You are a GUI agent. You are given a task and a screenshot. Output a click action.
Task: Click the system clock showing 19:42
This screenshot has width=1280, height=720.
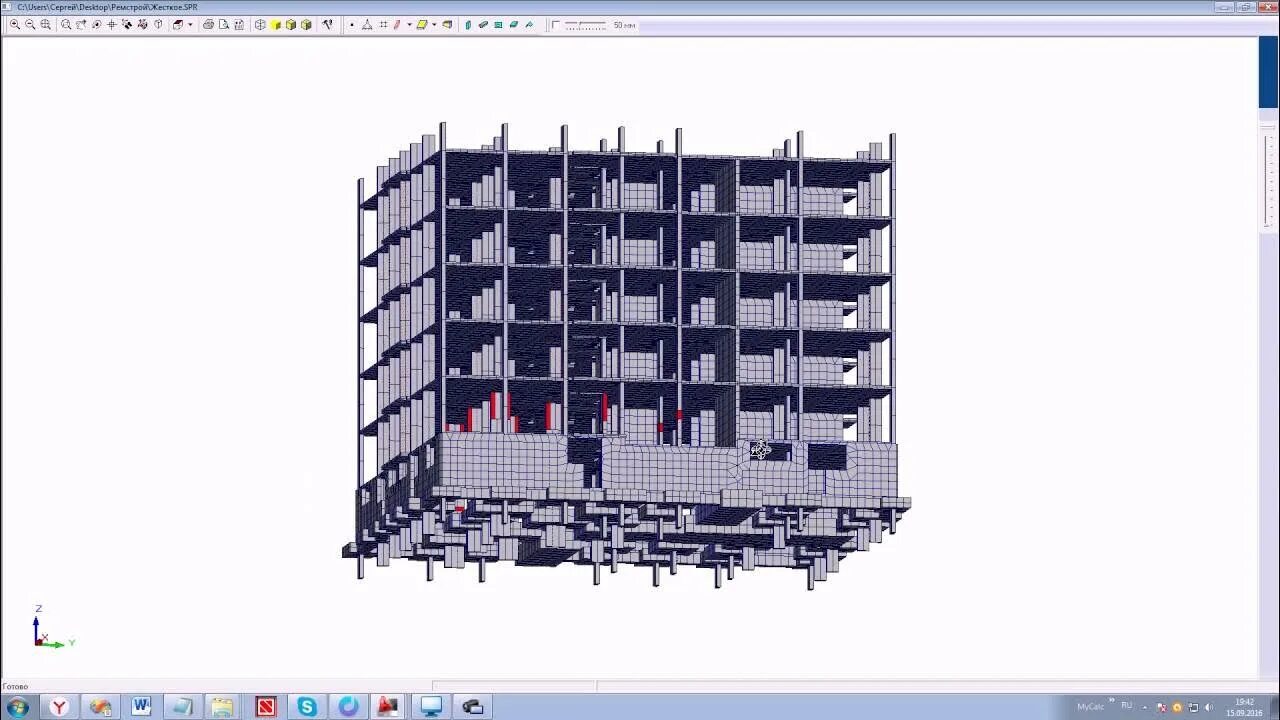(x=1244, y=707)
